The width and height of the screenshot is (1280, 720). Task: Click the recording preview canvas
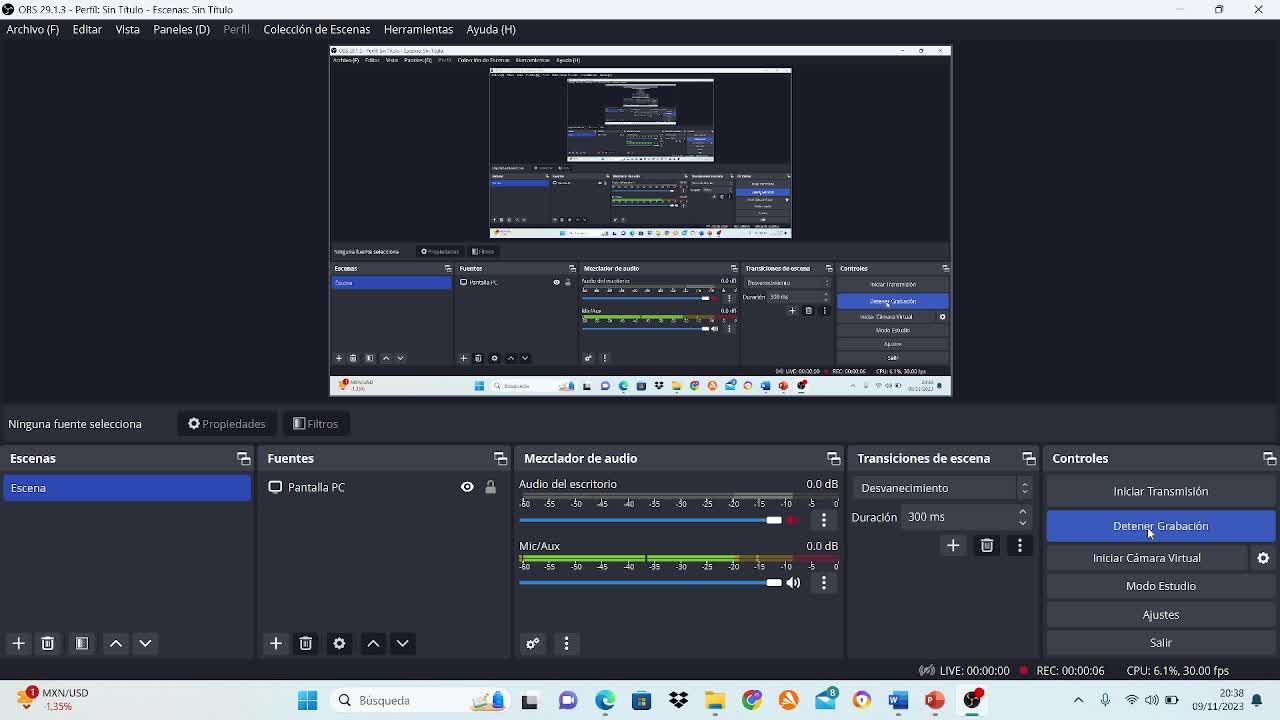pyautogui.click(x=640, y=220)
